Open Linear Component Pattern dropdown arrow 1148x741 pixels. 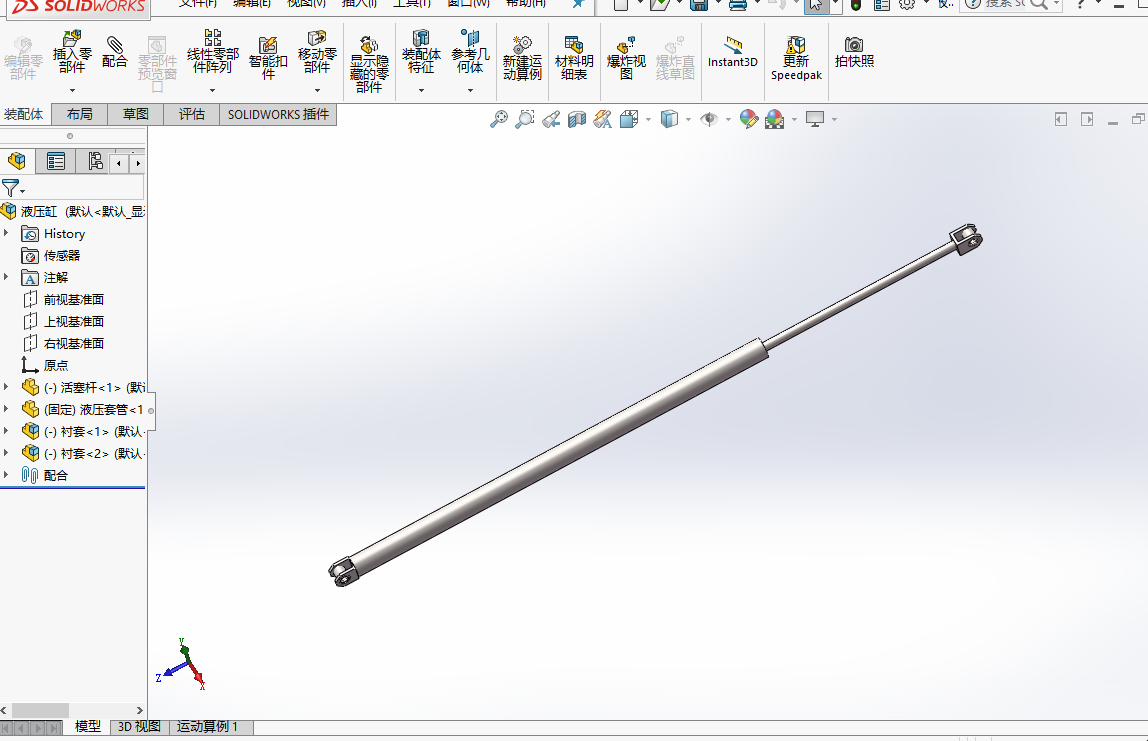pos(212,90)
